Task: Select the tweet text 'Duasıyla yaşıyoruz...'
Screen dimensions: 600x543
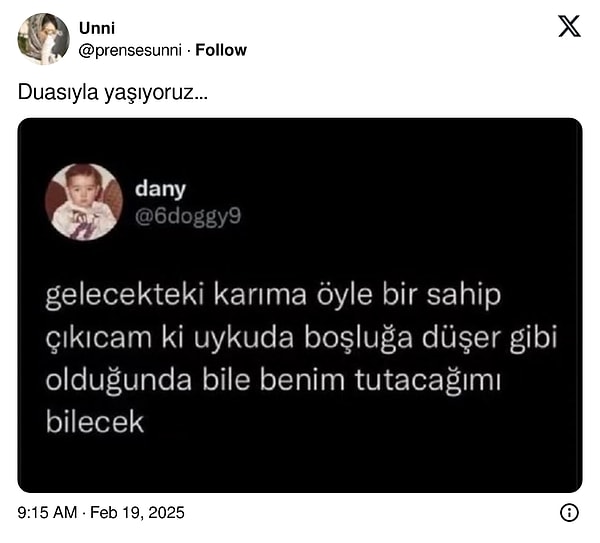Action: point(112,93)
